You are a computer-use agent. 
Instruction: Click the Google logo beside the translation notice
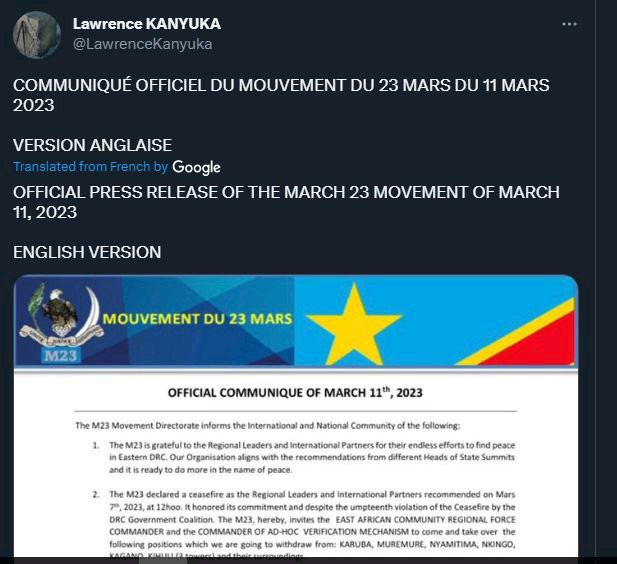coord(196,167)
